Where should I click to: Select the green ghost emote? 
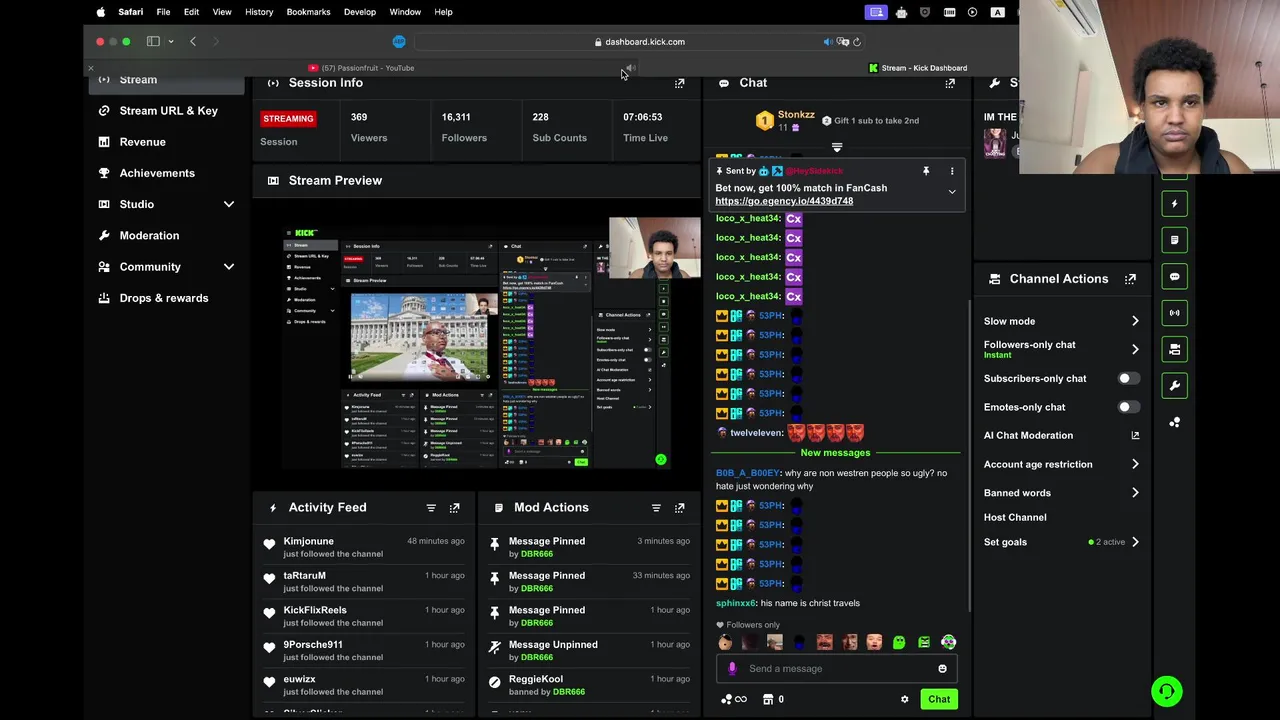pos(899,643)
